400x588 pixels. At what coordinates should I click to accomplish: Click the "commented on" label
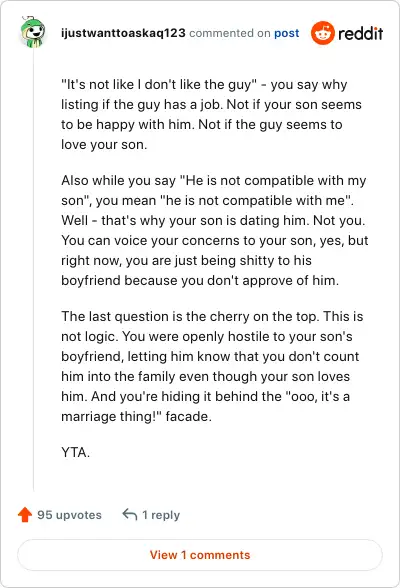(229, 33)
